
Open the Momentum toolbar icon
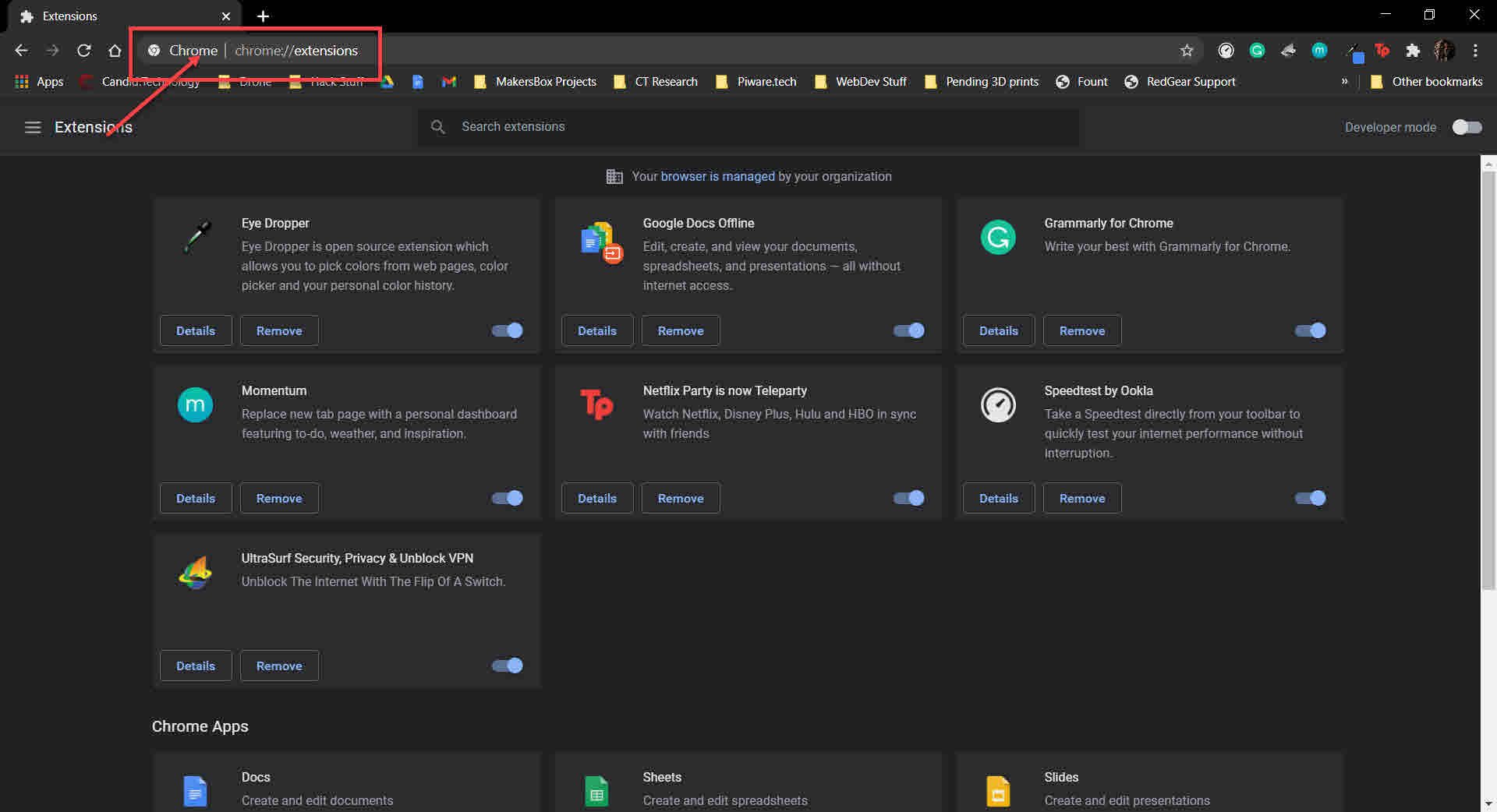[x=1319, y=51]
